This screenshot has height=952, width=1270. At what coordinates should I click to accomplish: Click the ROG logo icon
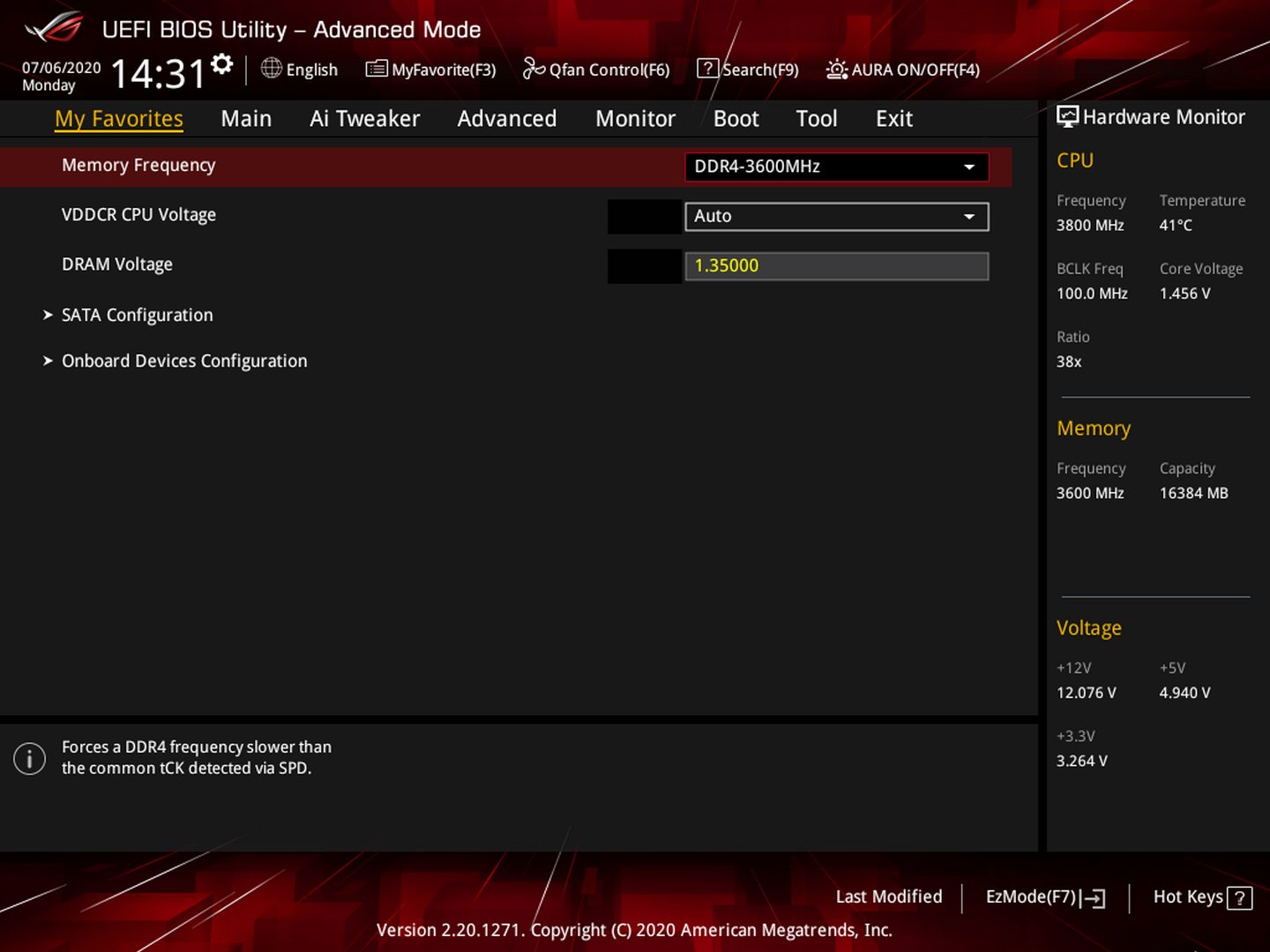(54, 27)
